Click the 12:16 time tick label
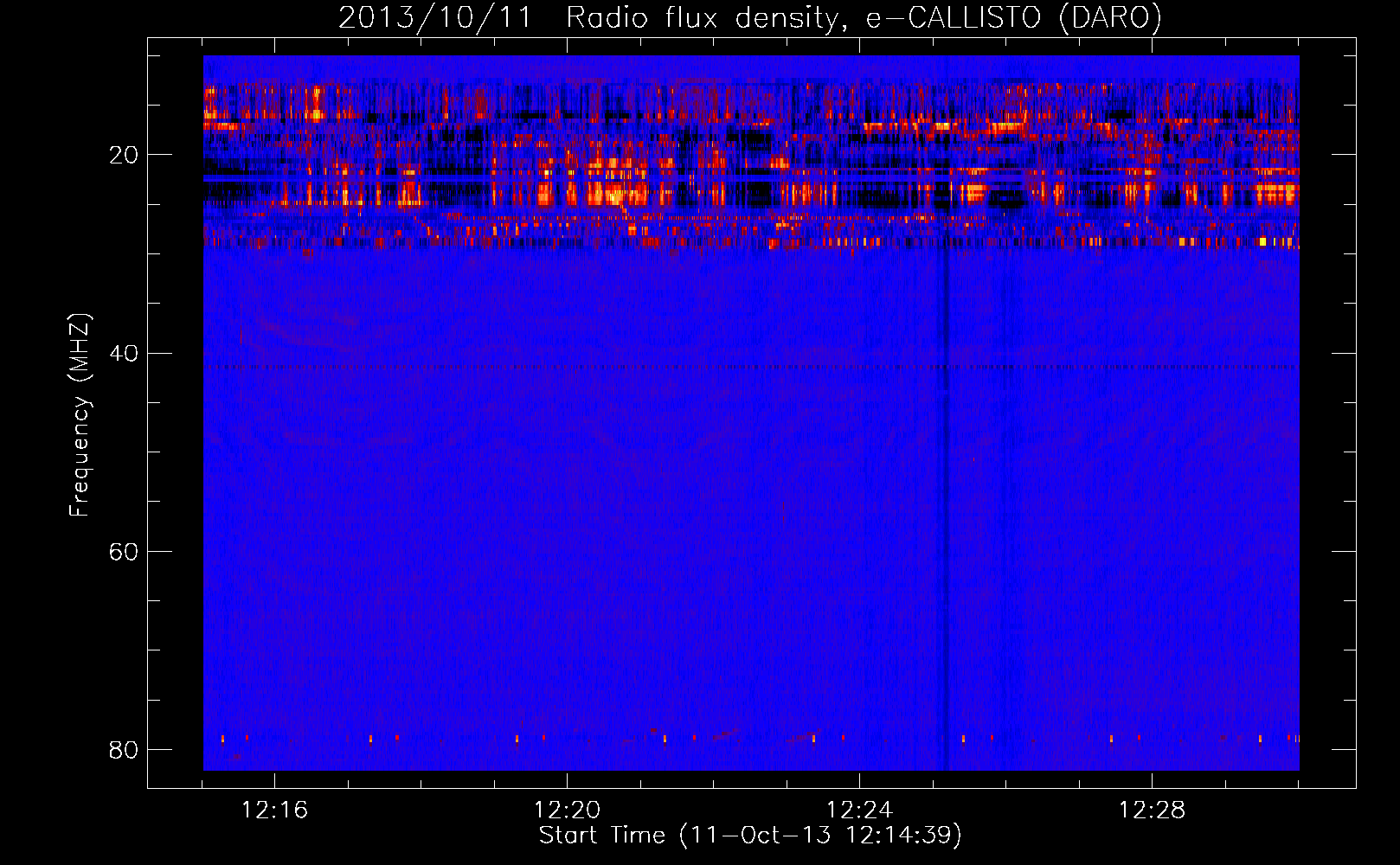The image size is (1400, 865). [x=274, y=811]
